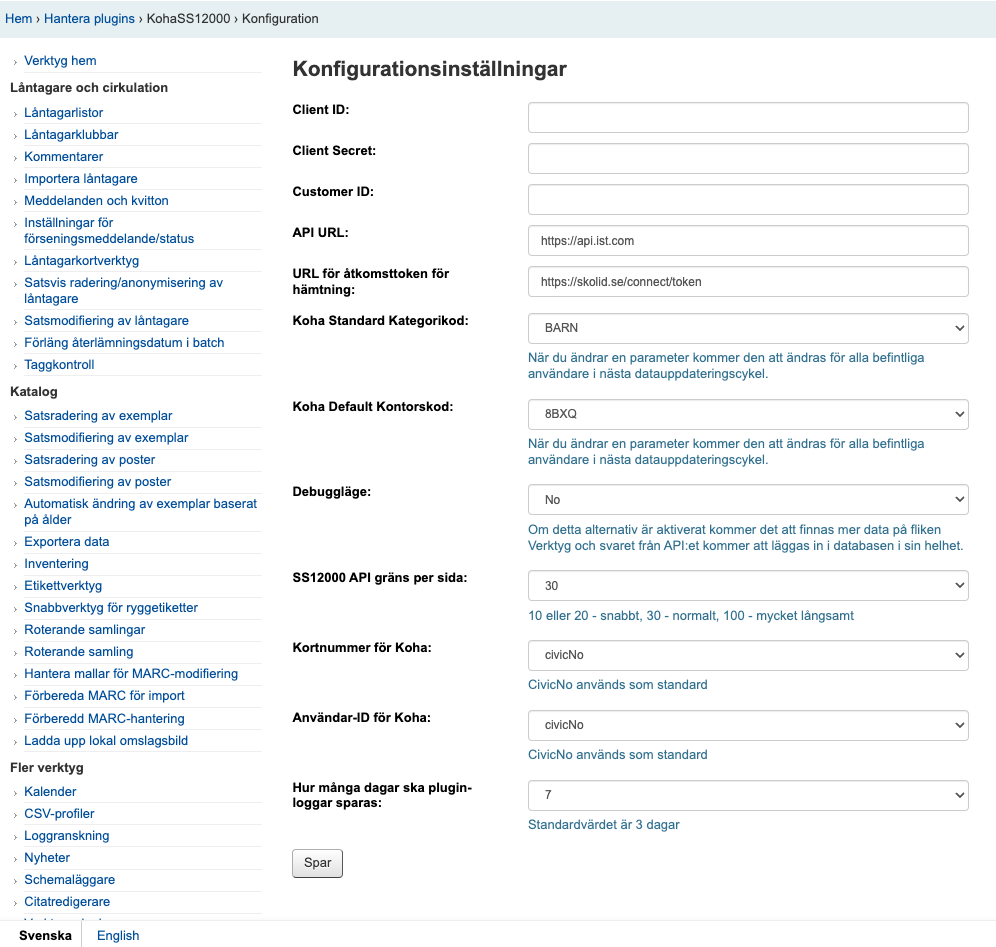
Task: Open the Användar-ID för Koha dropdown
Action: pos(748,725)
